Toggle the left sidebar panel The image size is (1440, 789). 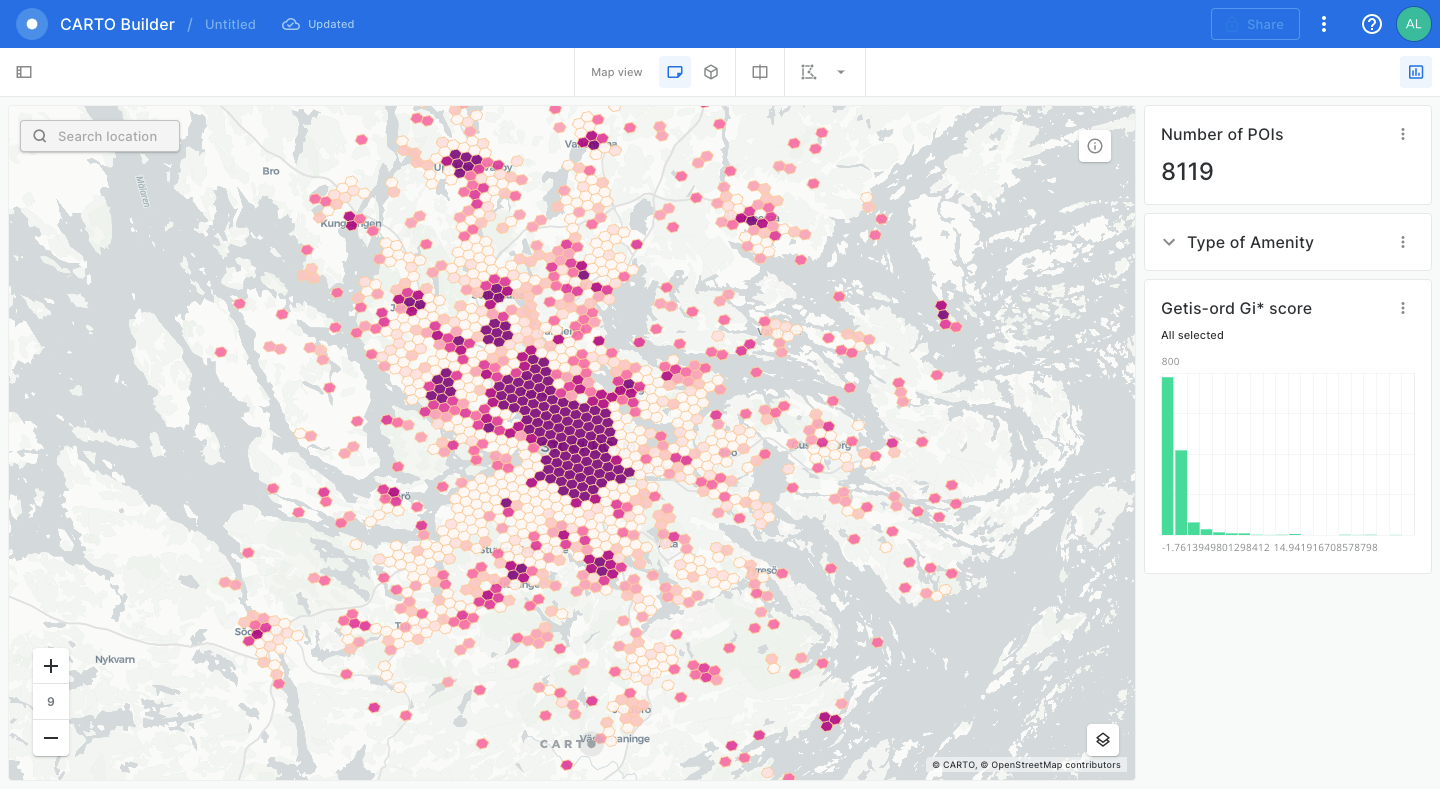(24, 72)
